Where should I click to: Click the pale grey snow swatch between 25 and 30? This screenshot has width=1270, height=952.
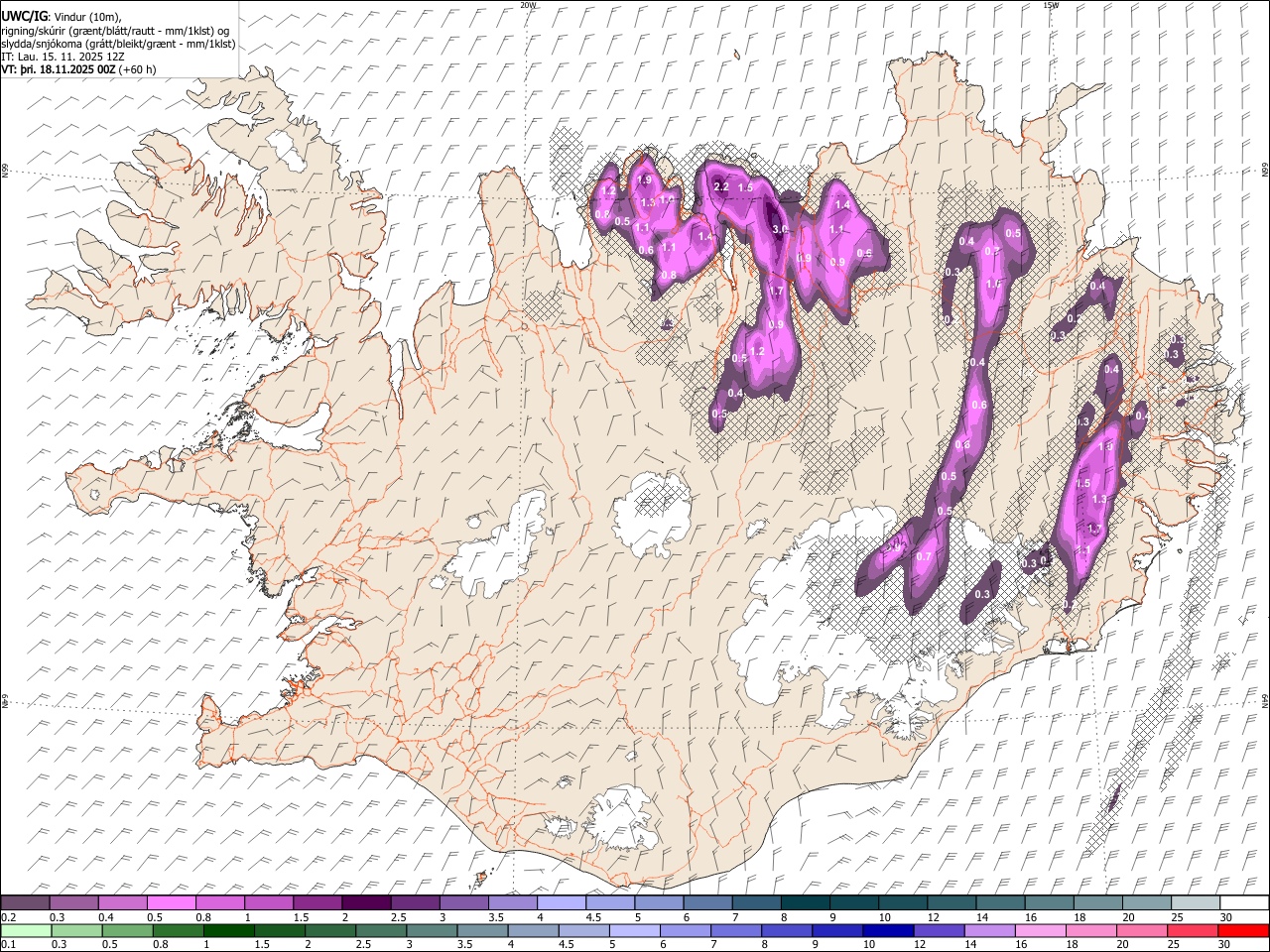1196,902
